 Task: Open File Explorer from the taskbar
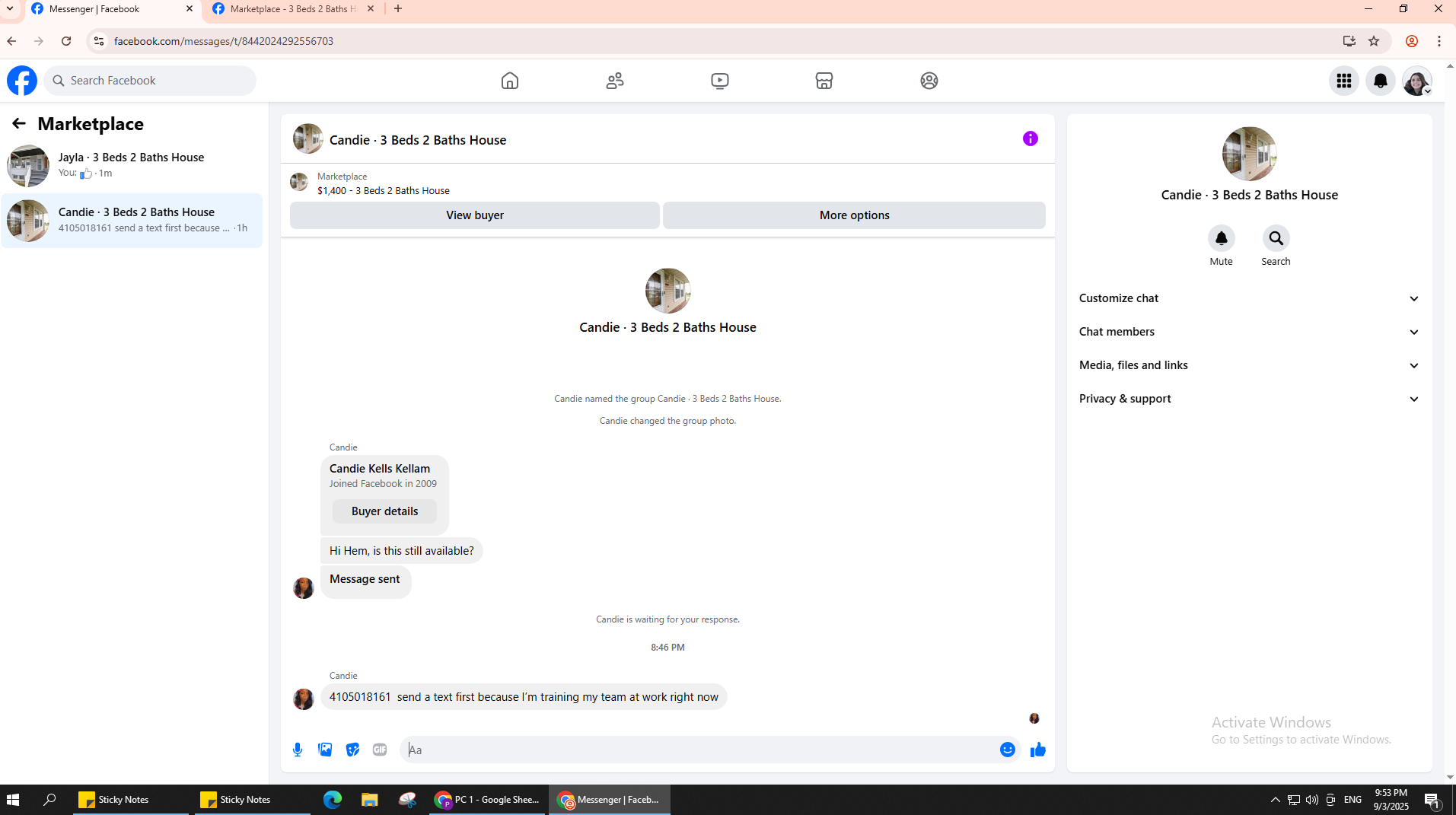point(370,800)
